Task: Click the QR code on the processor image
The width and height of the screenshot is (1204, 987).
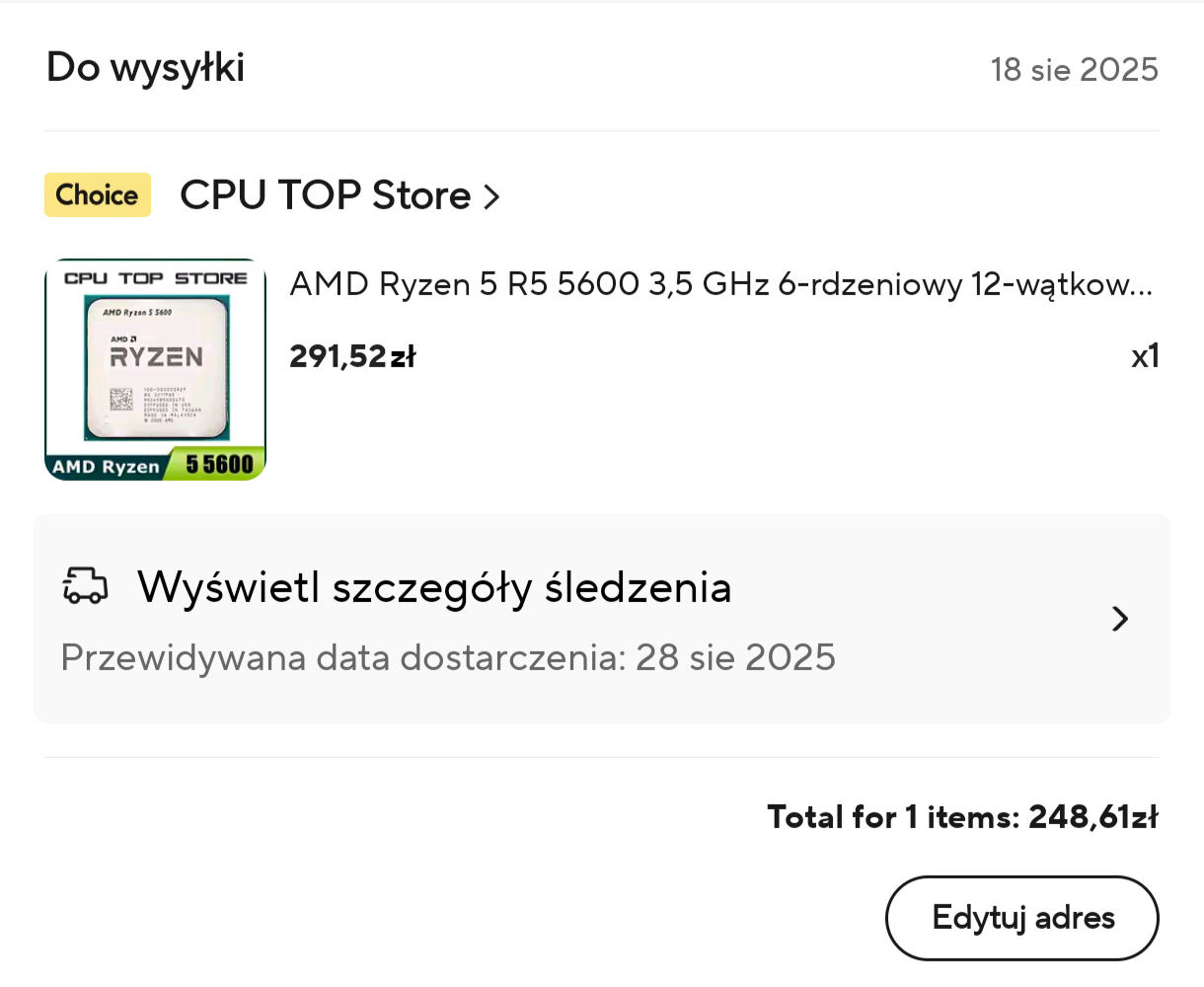Action: [120, 400]
